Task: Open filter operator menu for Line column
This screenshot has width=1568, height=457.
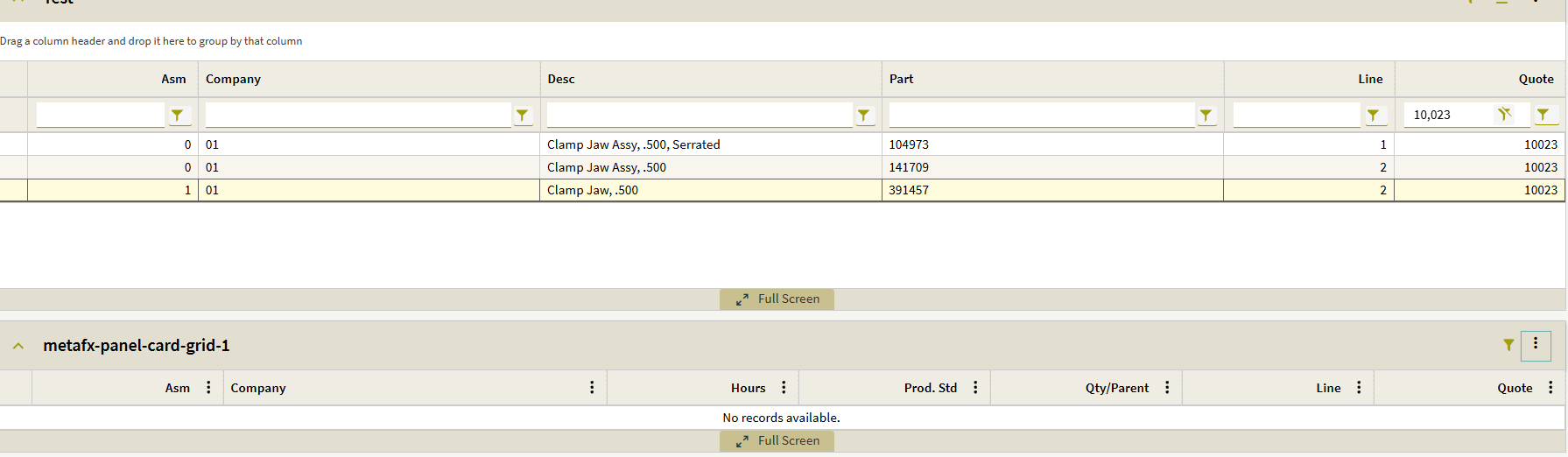Action: coord(1373,115)
